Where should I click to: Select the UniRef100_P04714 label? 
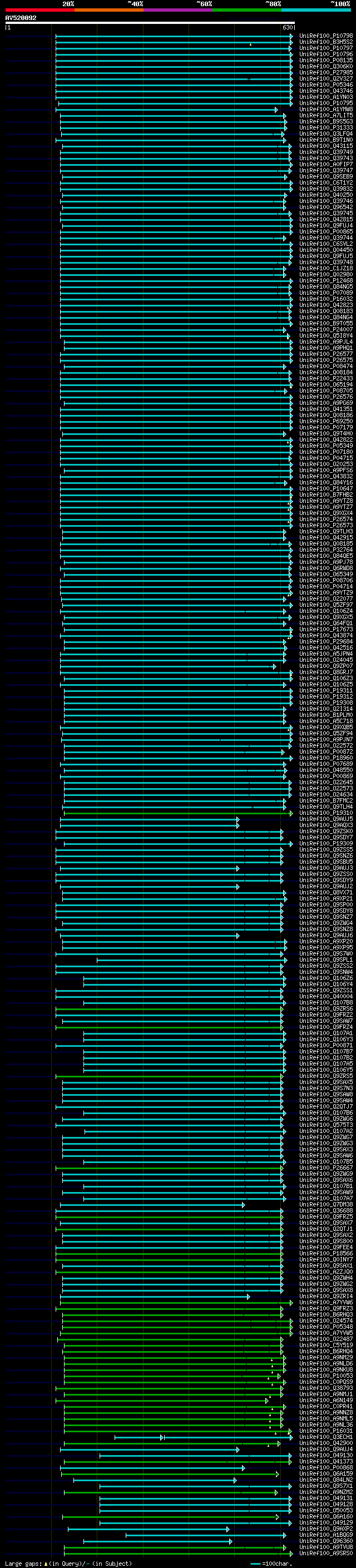pos(326,586)
